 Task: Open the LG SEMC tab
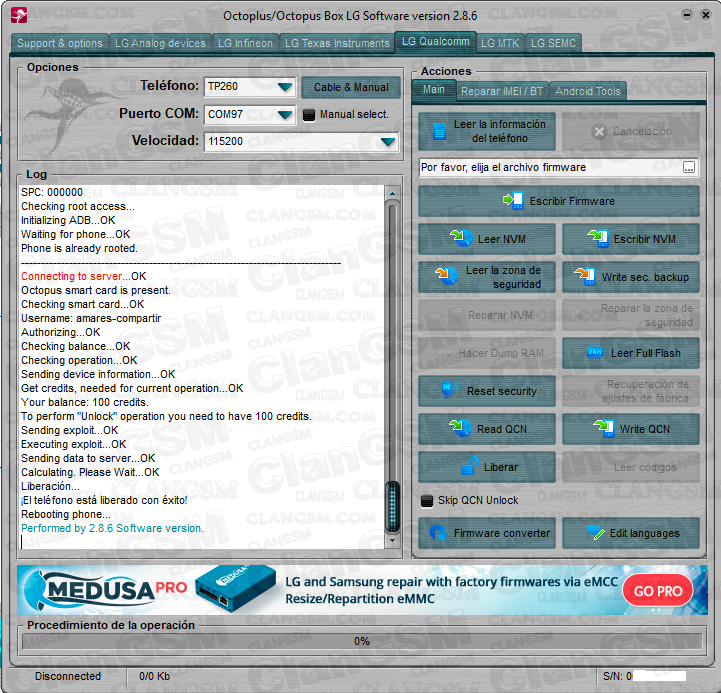click(x=553, y=43)
